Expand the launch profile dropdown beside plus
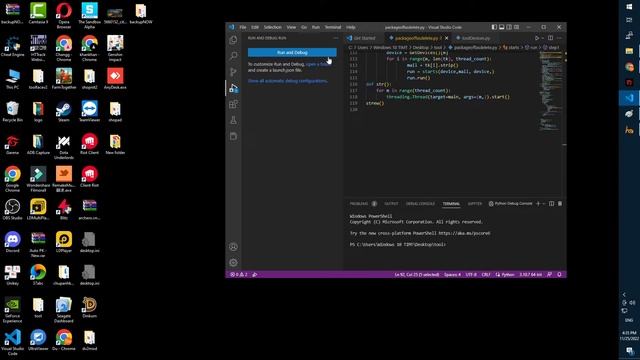This screenshot has height=360, width=640. tap(544, 204)
